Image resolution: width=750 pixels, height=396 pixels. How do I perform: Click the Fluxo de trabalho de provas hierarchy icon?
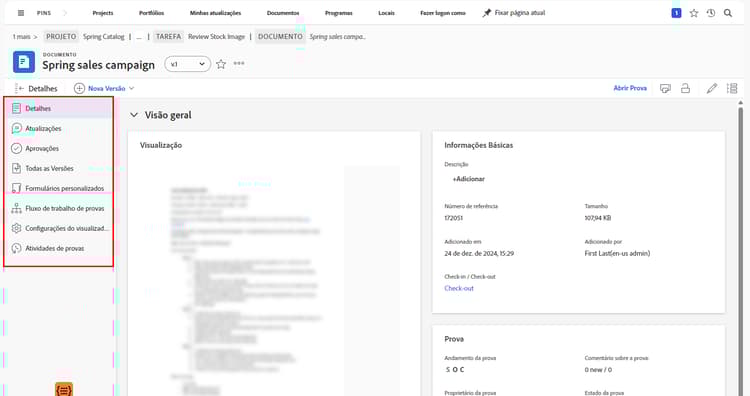(16, 208)
